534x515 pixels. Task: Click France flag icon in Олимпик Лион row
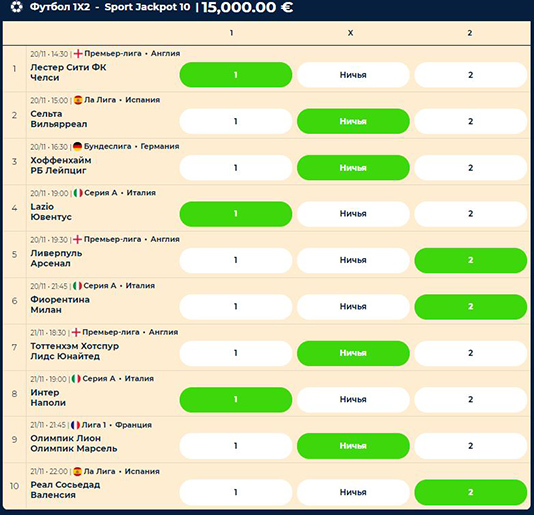pos(75,425)
